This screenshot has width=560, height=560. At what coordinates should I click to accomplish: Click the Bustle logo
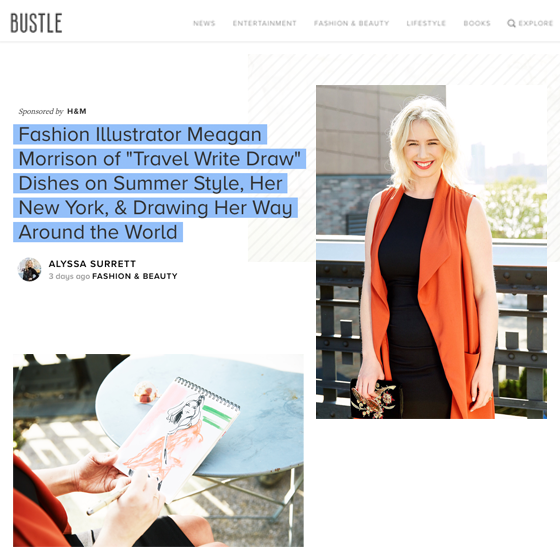pos(36,23)
